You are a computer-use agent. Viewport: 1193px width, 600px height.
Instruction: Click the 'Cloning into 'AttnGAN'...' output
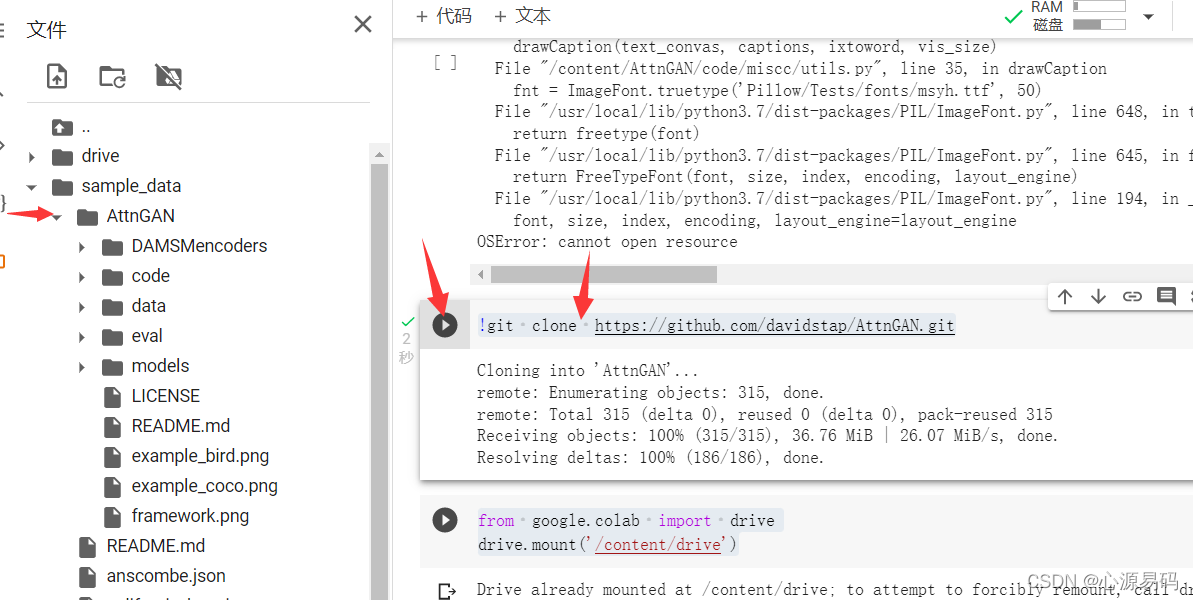point(587,371)
